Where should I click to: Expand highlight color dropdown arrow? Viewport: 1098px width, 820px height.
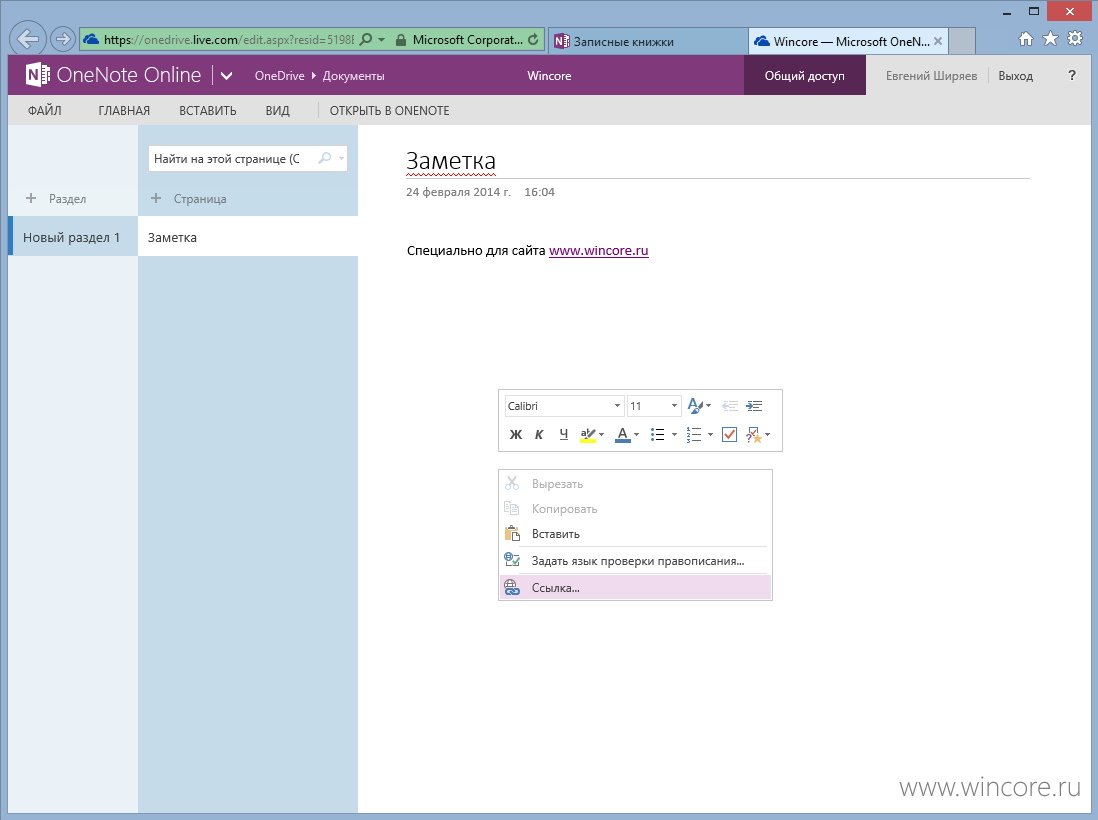[x=602, y=435]
